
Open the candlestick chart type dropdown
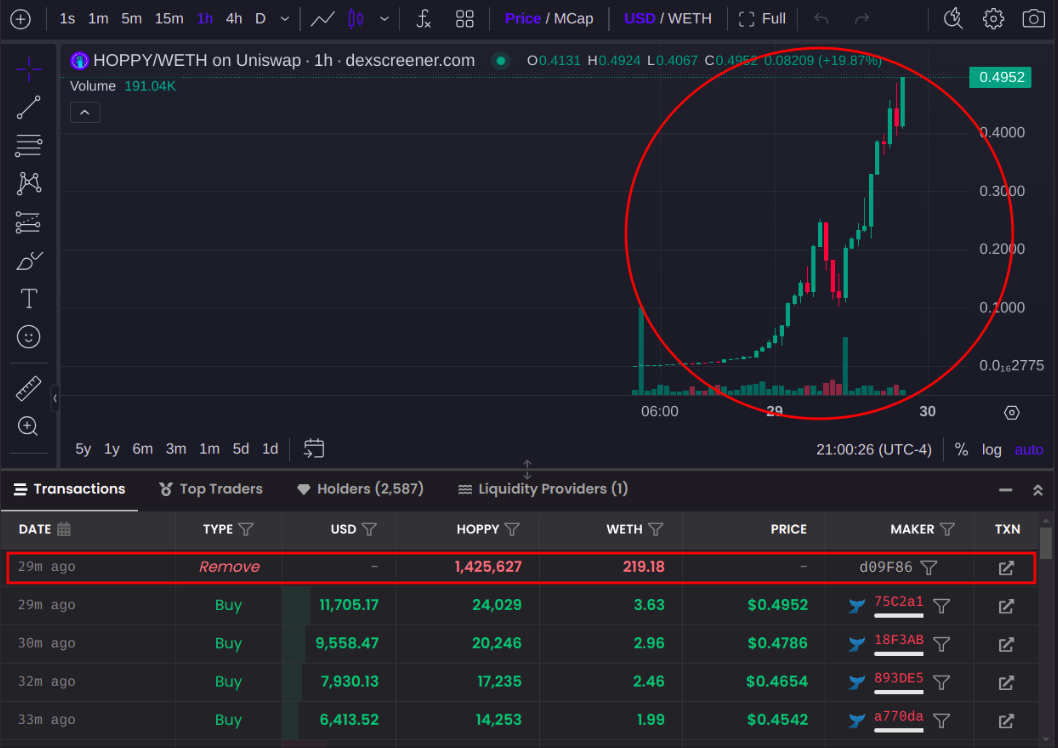point(384,19)
